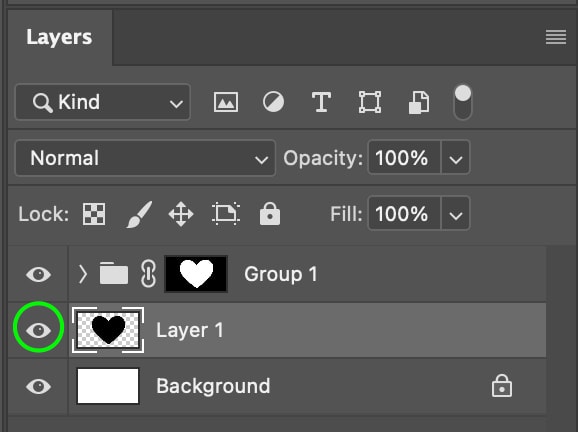578x432 pixels.
Task: Filter for shape layers icon
Action: (x=370, y=102)
